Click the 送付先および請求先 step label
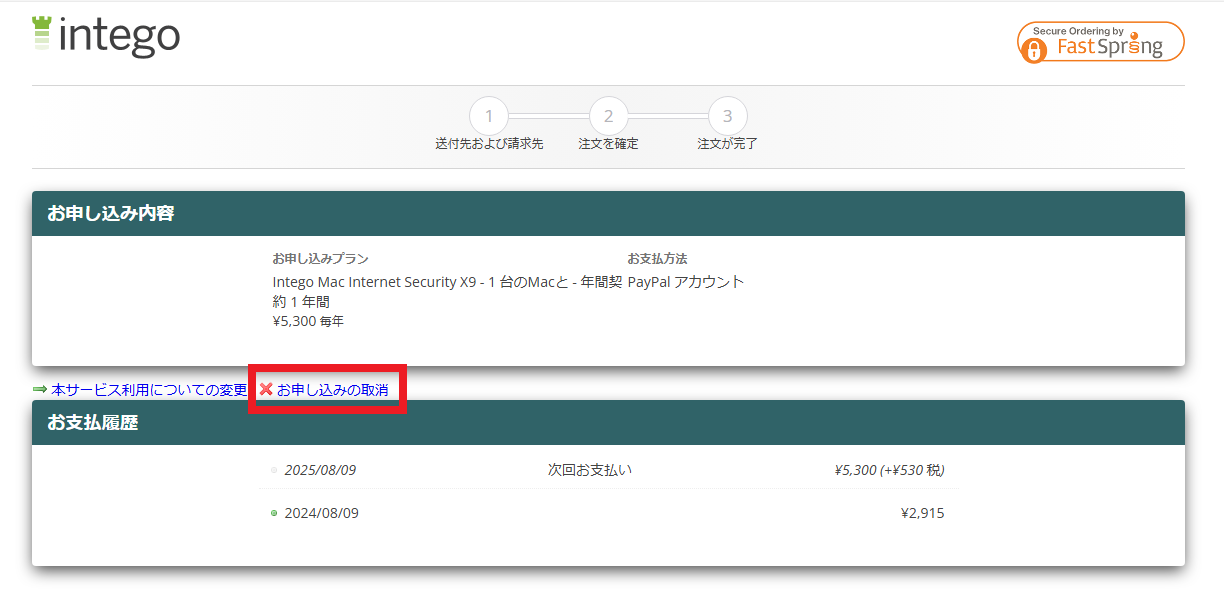Image resolution: width=1224 pixels, height=591 pixels. [x=489, y=144]
